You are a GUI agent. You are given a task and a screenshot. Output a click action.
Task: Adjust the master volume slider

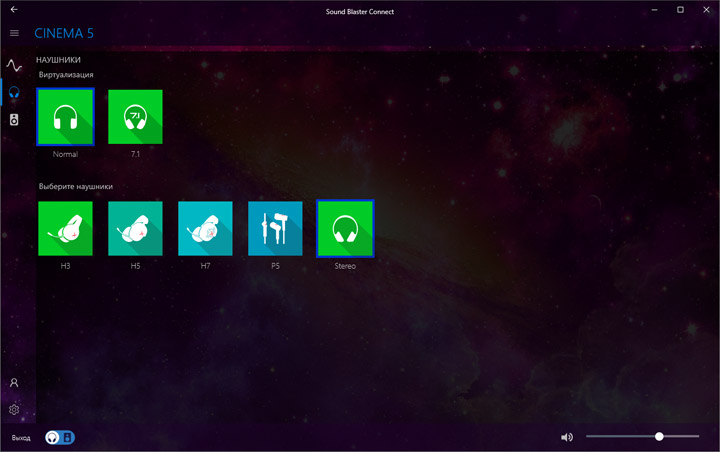(642, 436)
